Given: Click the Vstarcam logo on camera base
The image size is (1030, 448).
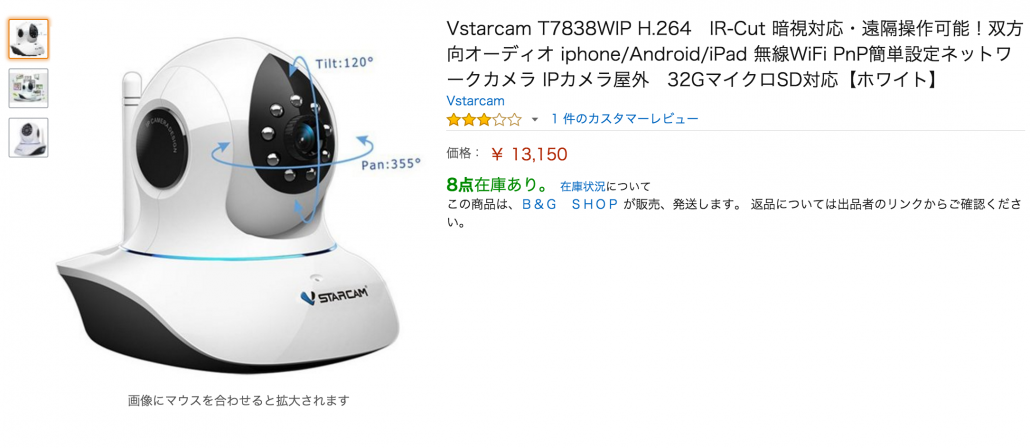Looking at the screenshot, I should (x=333, y=295).
